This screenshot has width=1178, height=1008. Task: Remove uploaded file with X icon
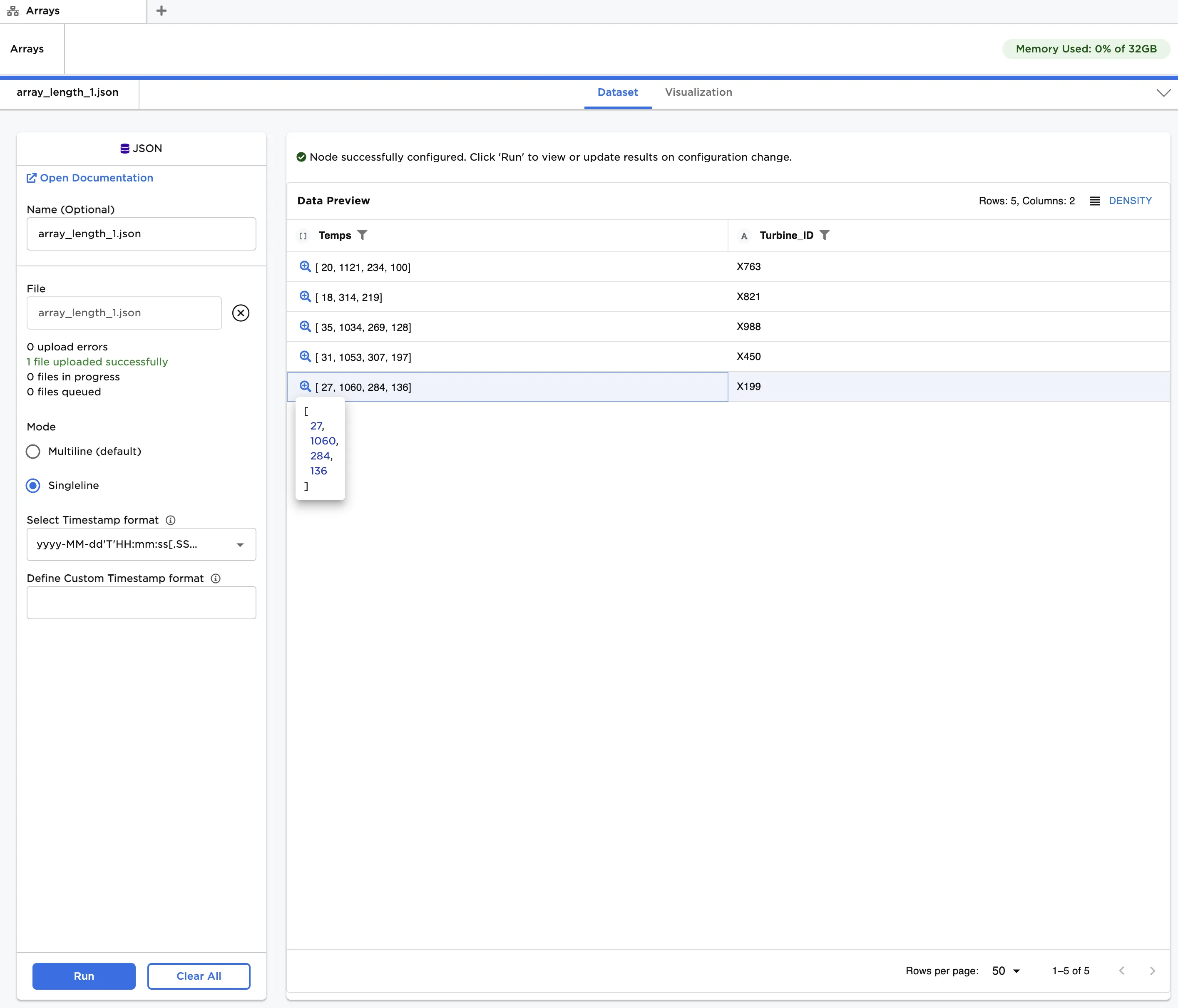click(241, 313)
